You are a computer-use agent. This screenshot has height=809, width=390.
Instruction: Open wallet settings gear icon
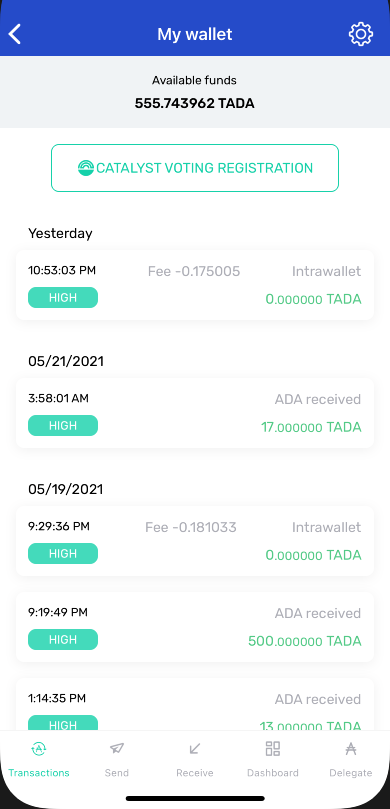361,34
